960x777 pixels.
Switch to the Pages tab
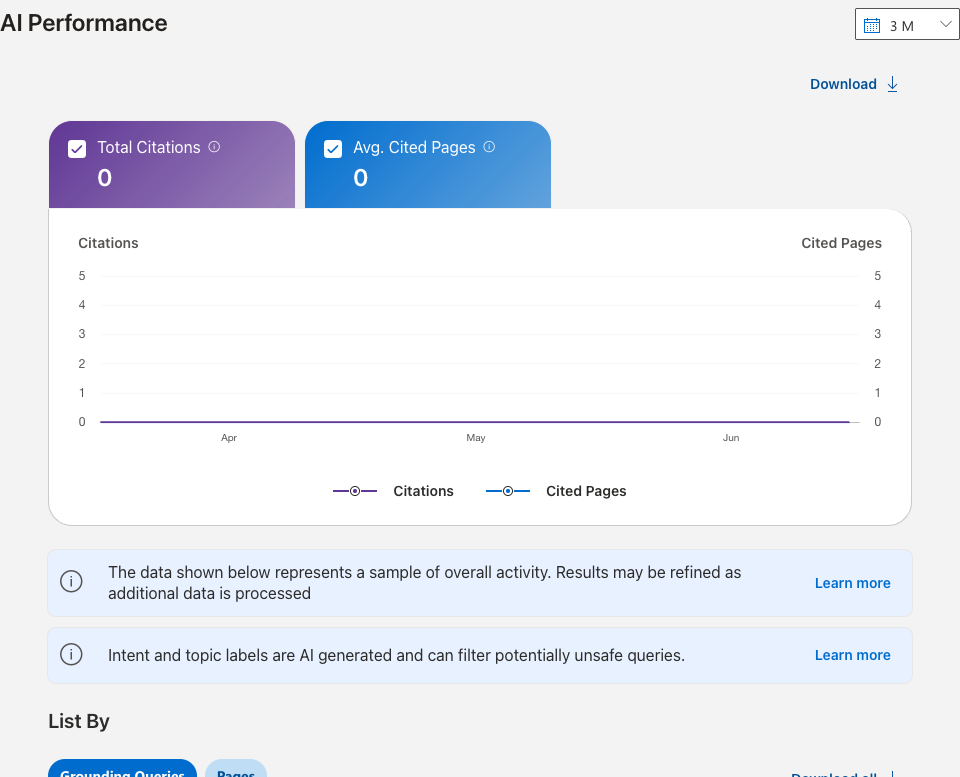[236, 769]
